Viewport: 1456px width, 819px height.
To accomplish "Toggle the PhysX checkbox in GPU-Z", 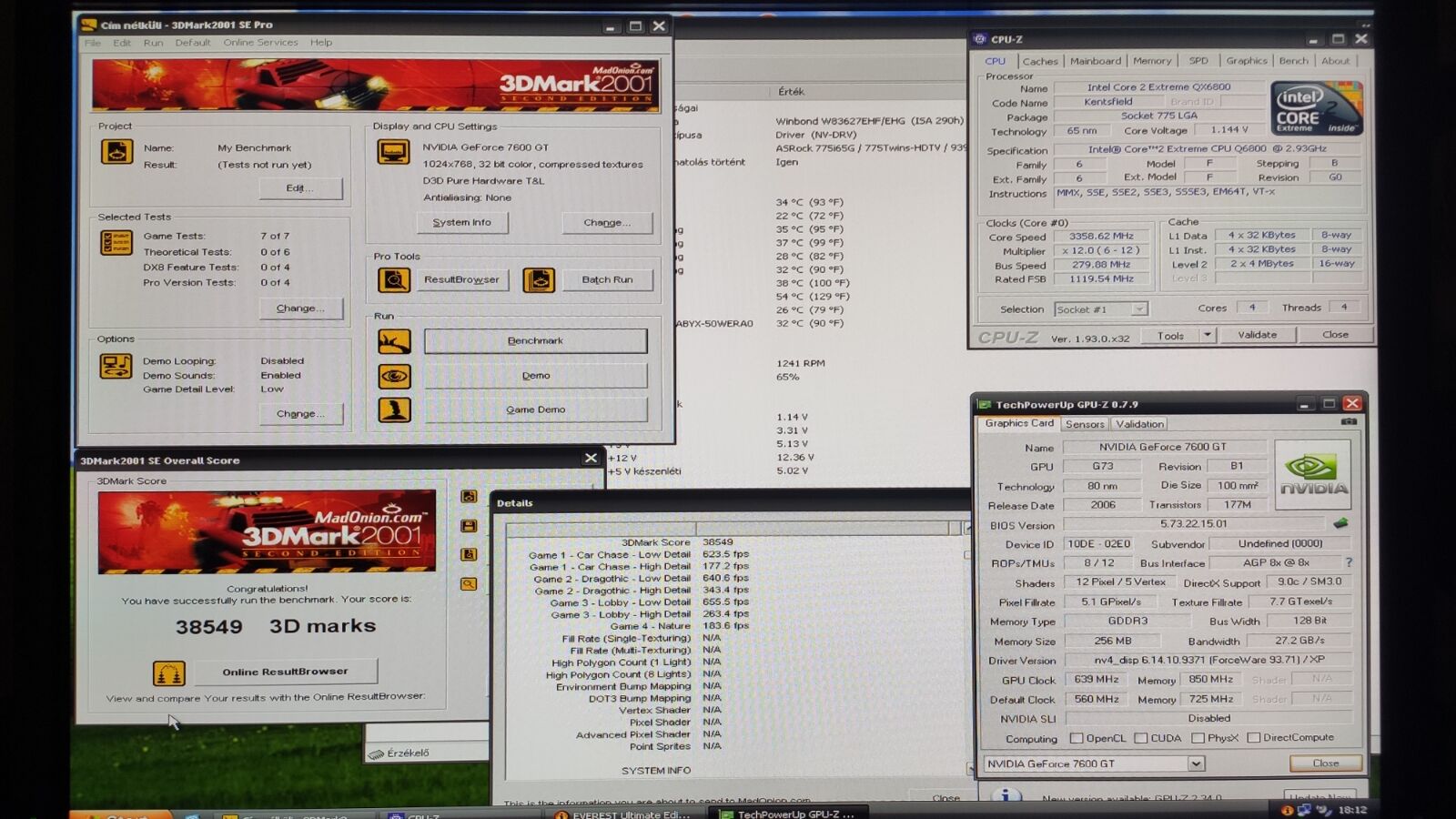I will click(x=1198, y=738).
